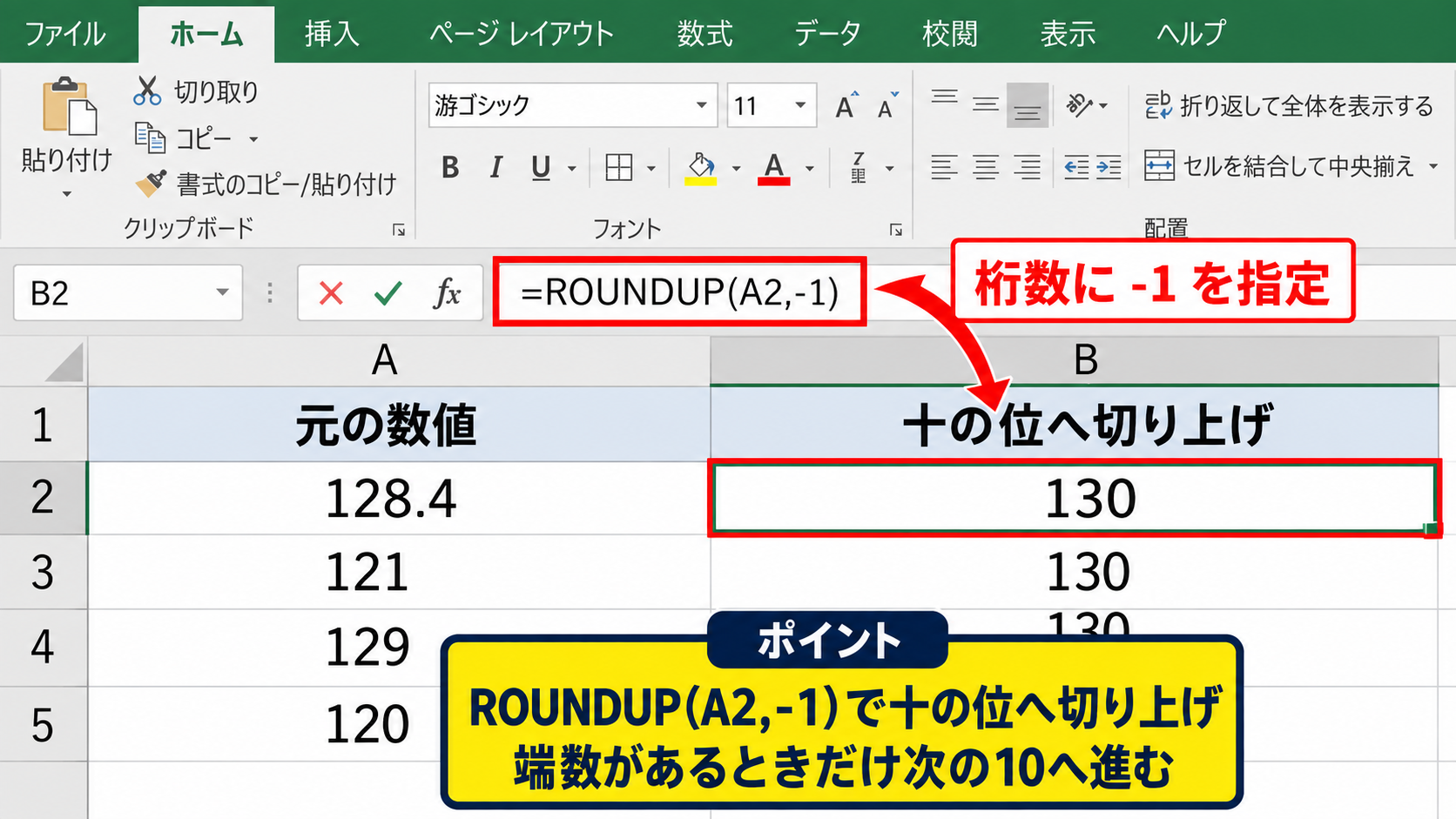
Task: Click the Cut scissors icon
Action: (147, 91)
